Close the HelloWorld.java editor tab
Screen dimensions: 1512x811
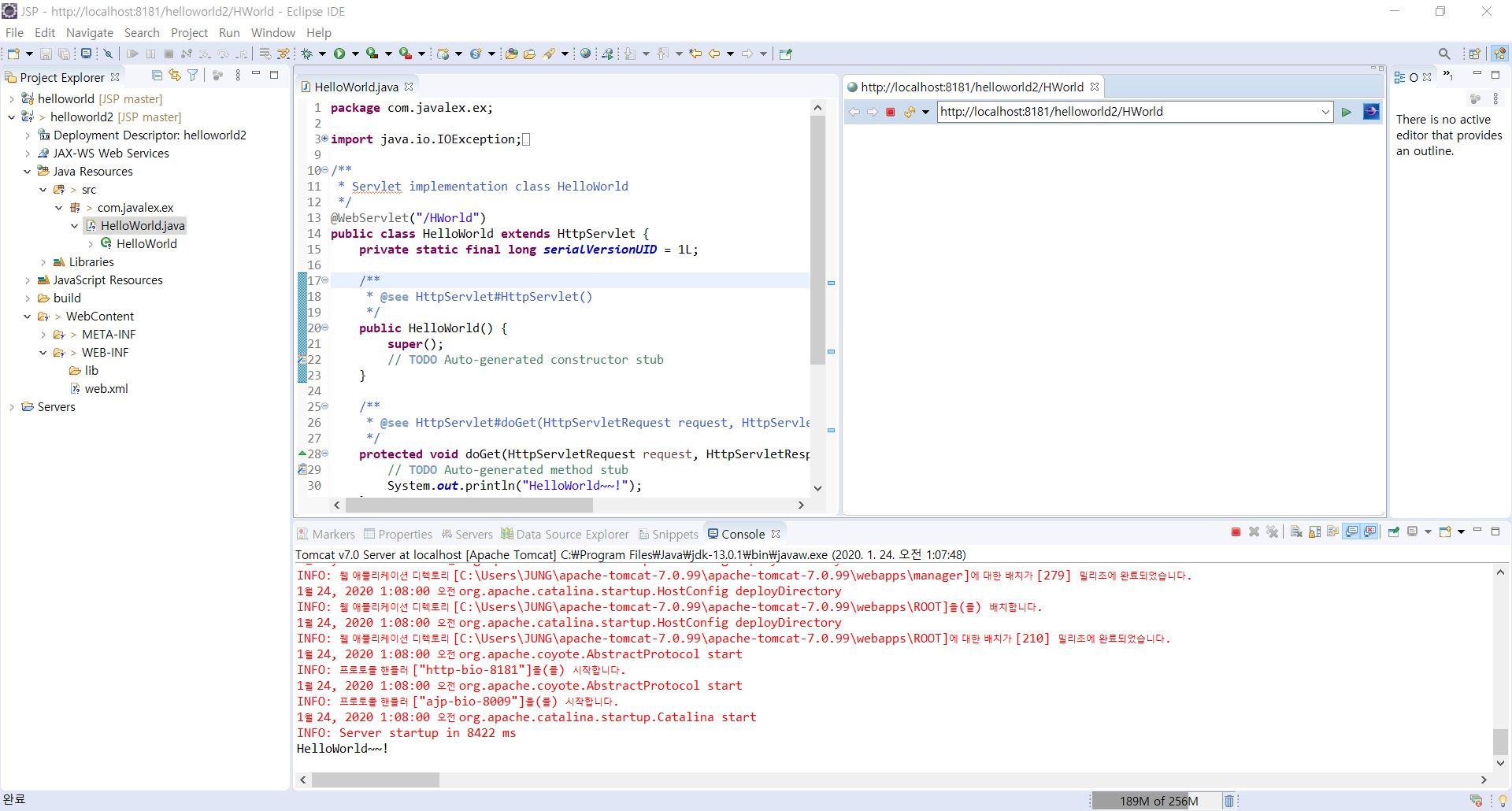409,87
